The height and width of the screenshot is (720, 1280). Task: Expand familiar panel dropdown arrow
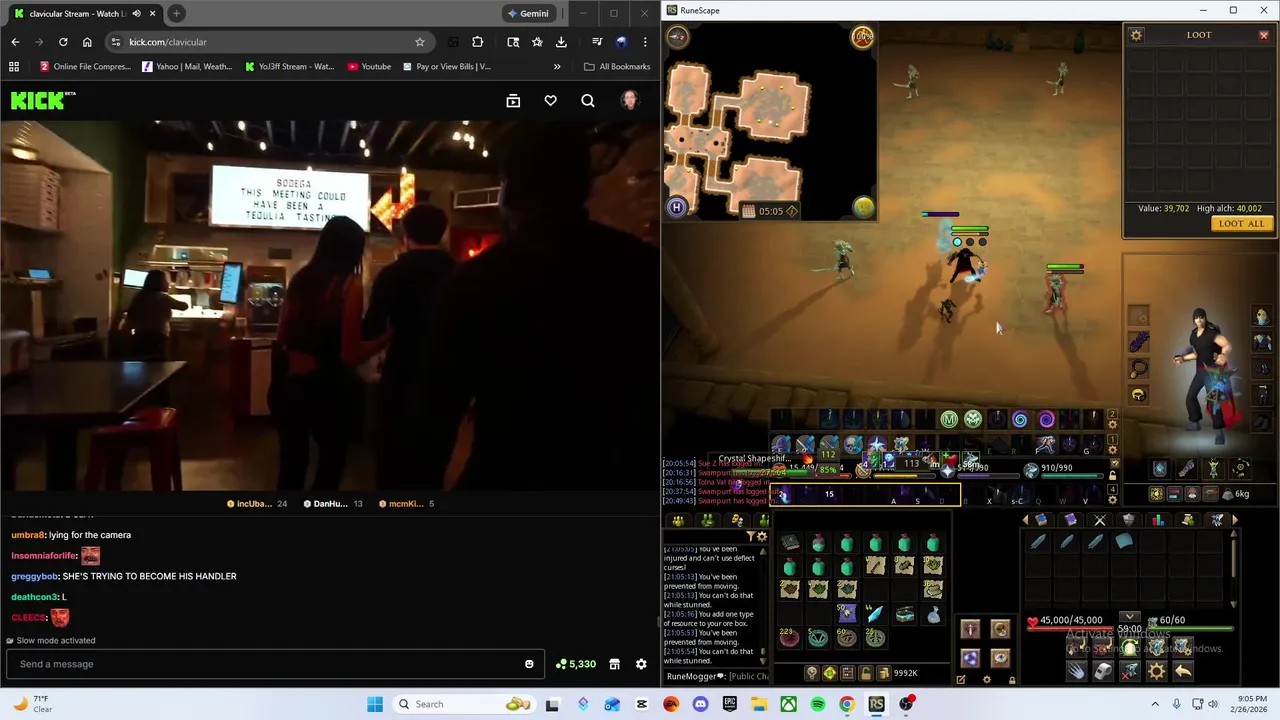(x=1129, y=616)
